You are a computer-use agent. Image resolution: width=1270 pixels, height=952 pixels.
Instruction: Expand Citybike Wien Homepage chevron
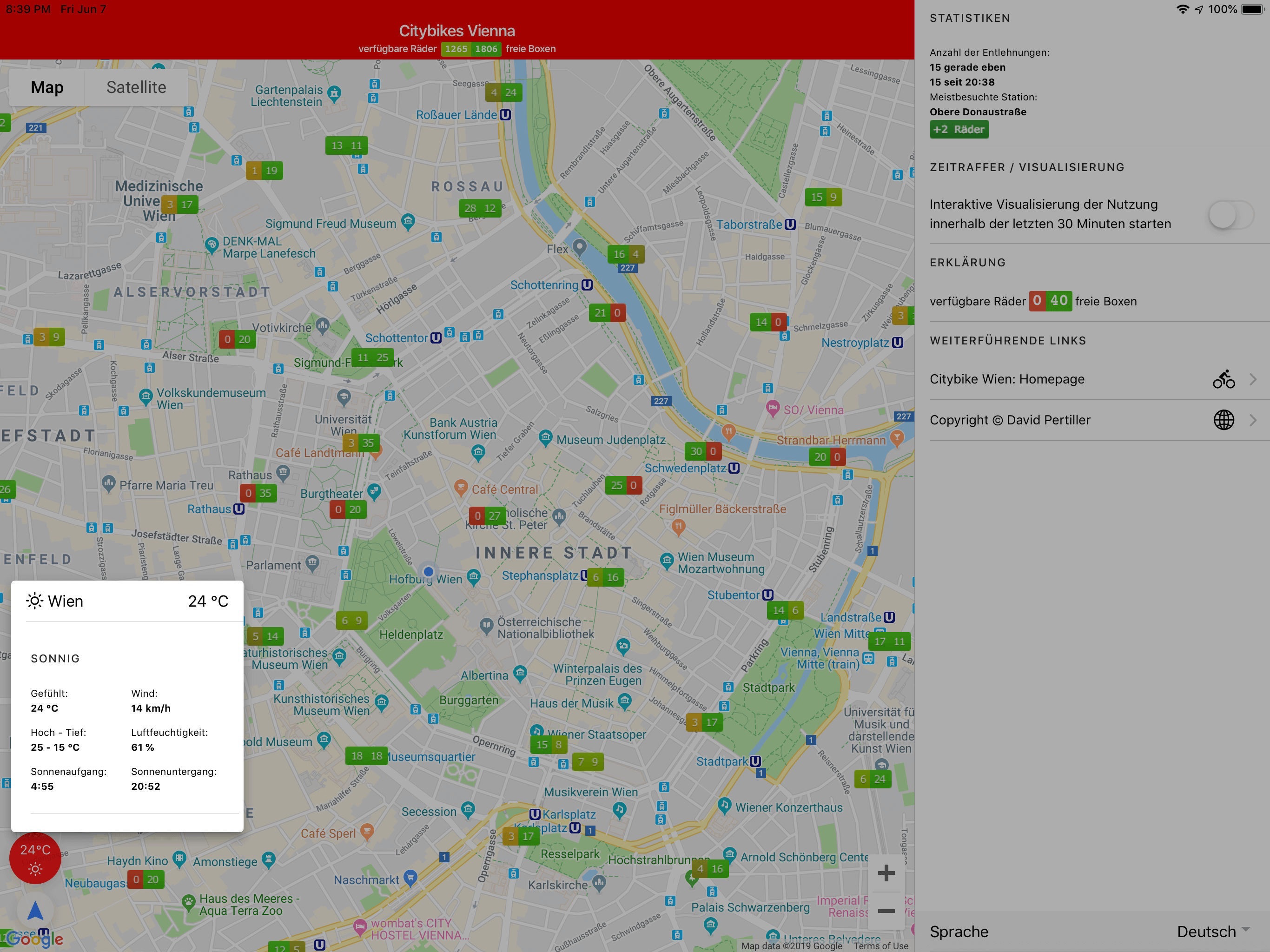[x=1253, y=379]
